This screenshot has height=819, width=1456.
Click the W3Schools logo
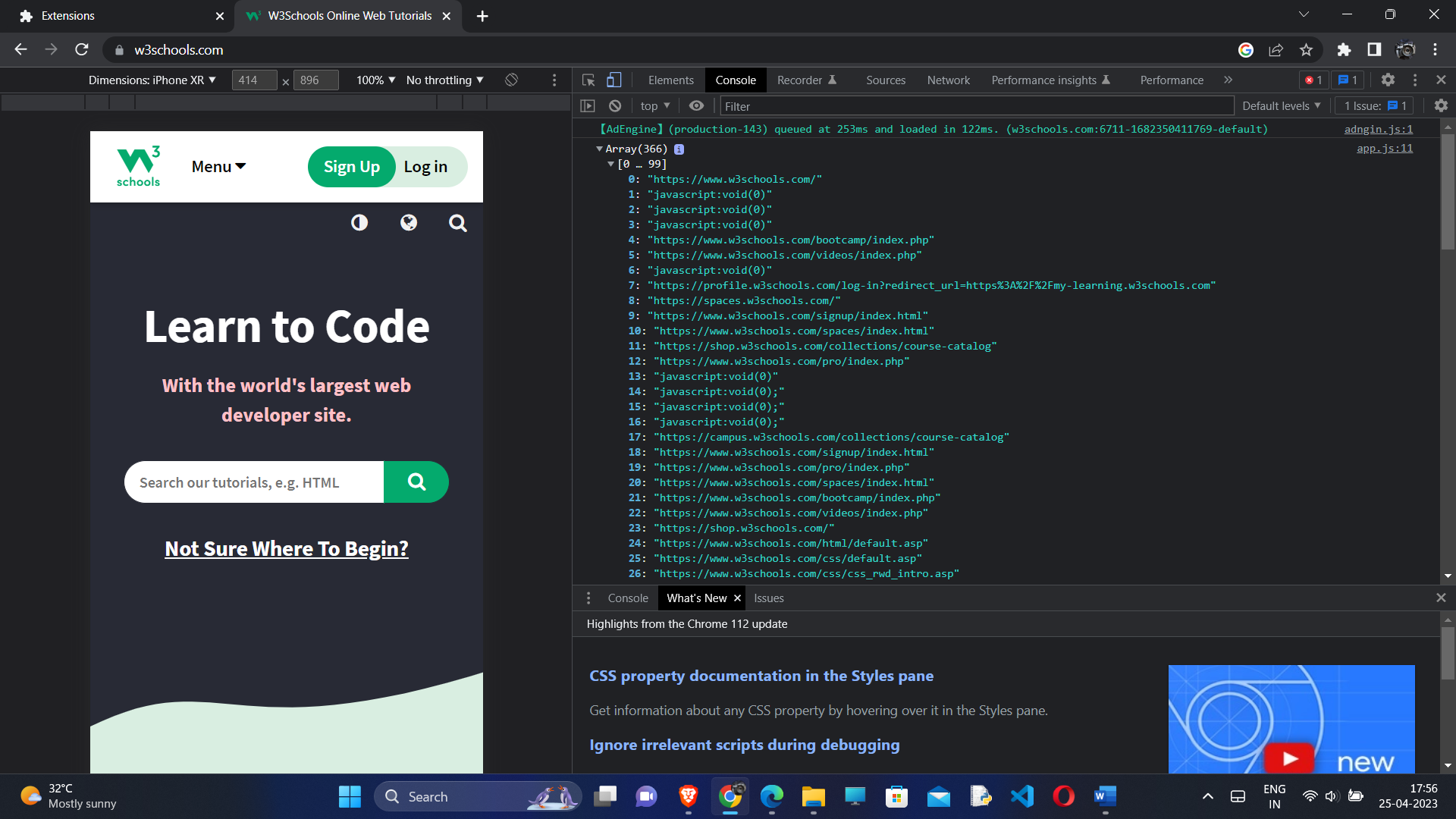pos(138,166)
